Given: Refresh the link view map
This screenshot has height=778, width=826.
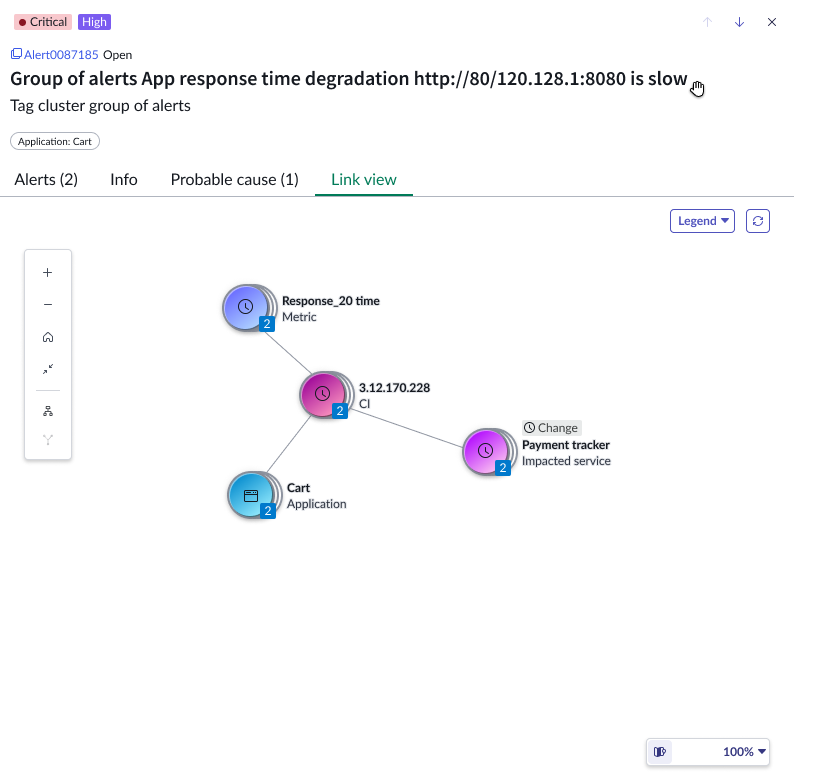Looking at the screenshot, I should point(758,221).
